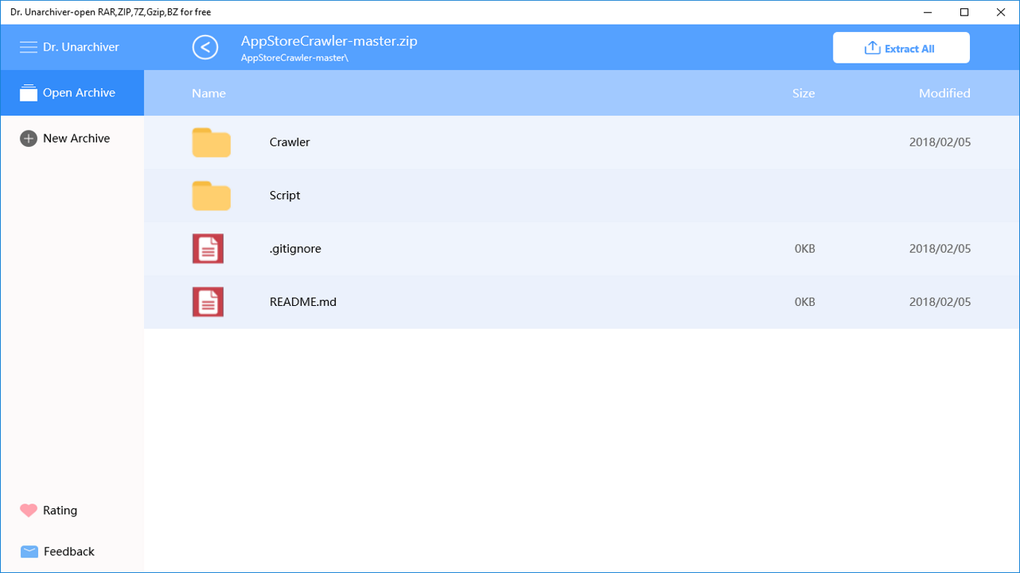Image resolution: width=1020 pixels, height=573 pixels.
Task: Open the Script folder icon
Action: pyautogui.click(x=211, y=196)
